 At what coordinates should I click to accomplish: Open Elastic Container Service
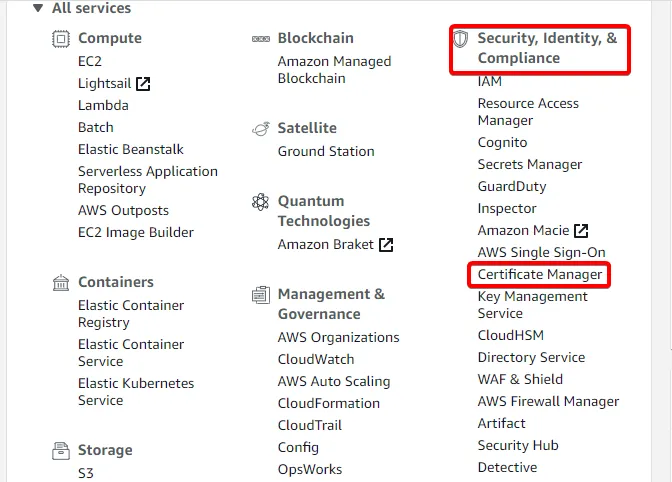point(131,353)
